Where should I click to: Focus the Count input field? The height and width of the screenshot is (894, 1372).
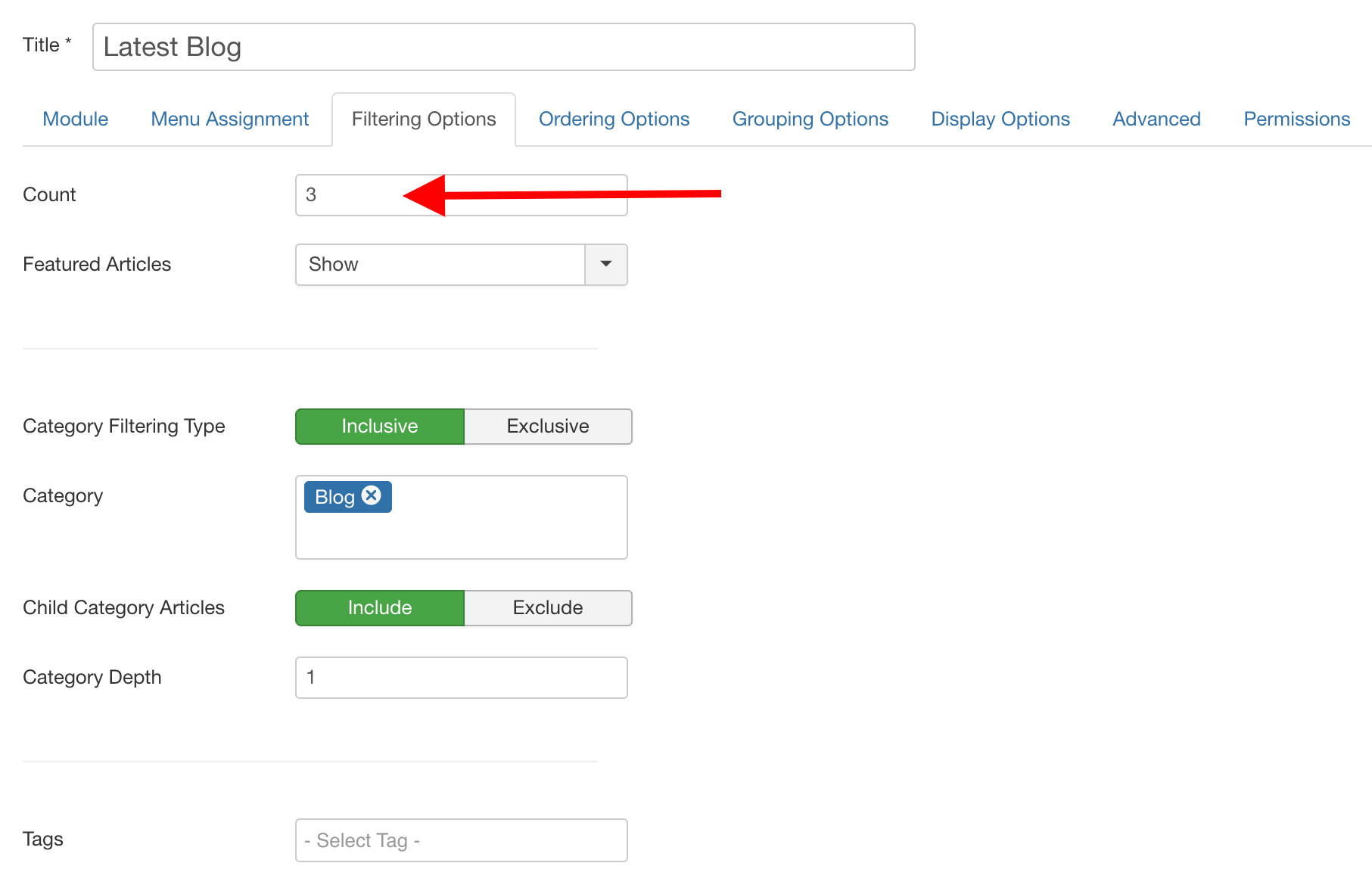point(348,195)
